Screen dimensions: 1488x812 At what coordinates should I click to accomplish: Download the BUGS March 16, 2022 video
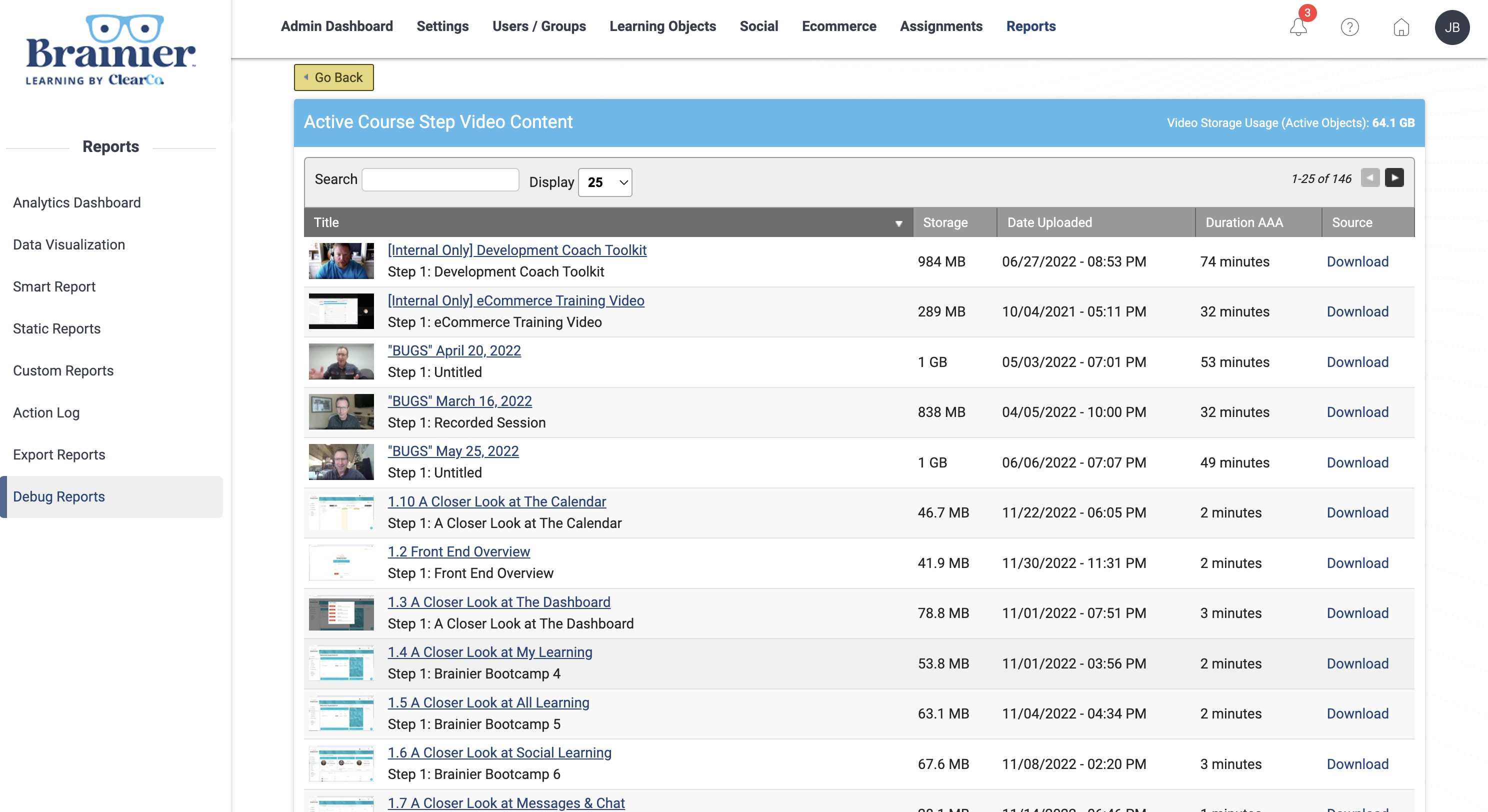point(1357,412)
